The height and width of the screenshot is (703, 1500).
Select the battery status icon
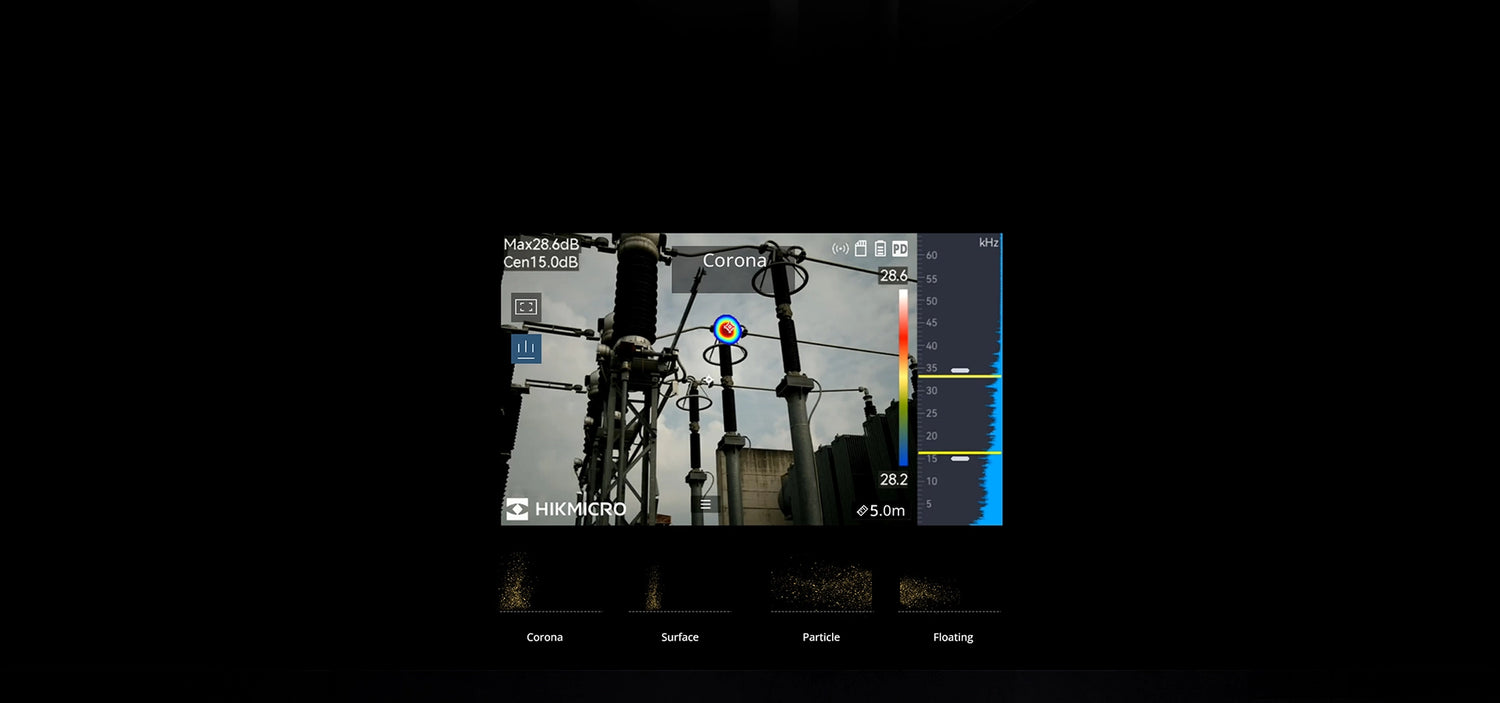[x=880, y=249]
